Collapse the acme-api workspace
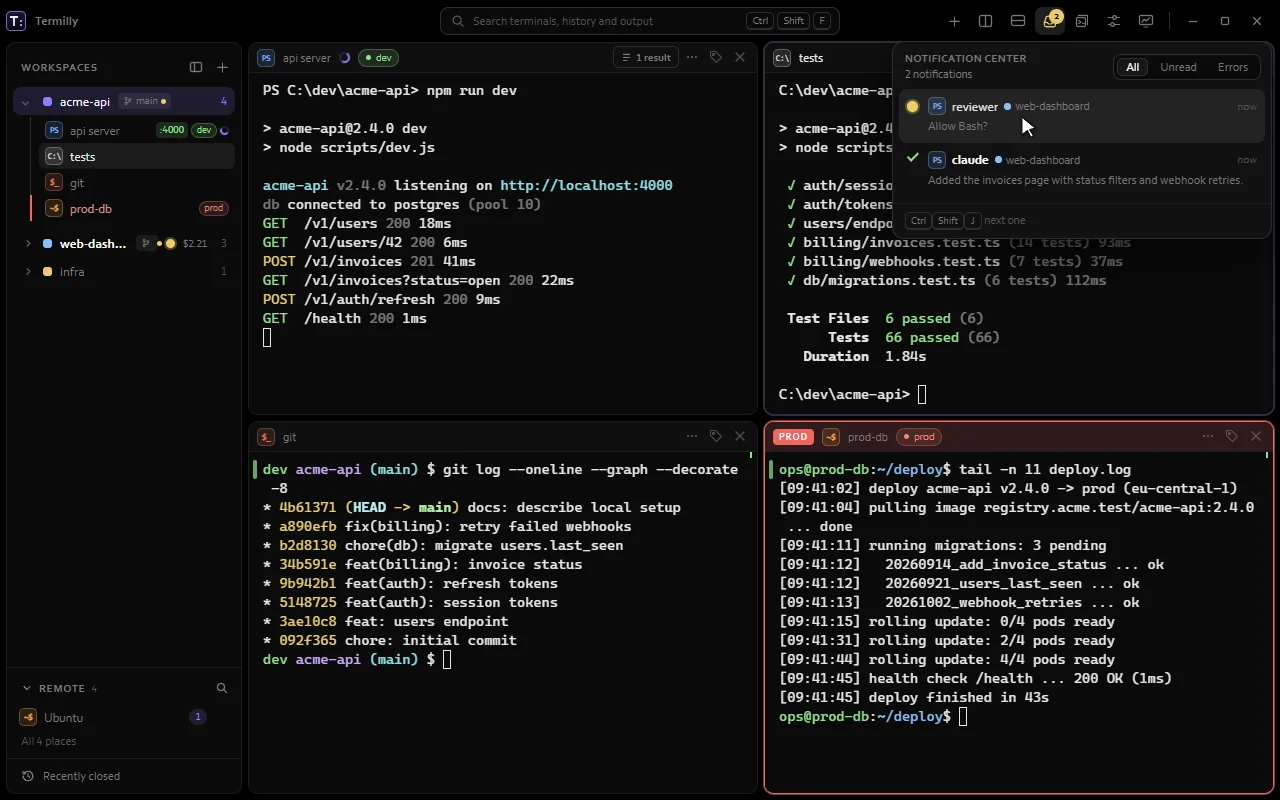This screenshot has width=1280, height=800. coord(26,102)
